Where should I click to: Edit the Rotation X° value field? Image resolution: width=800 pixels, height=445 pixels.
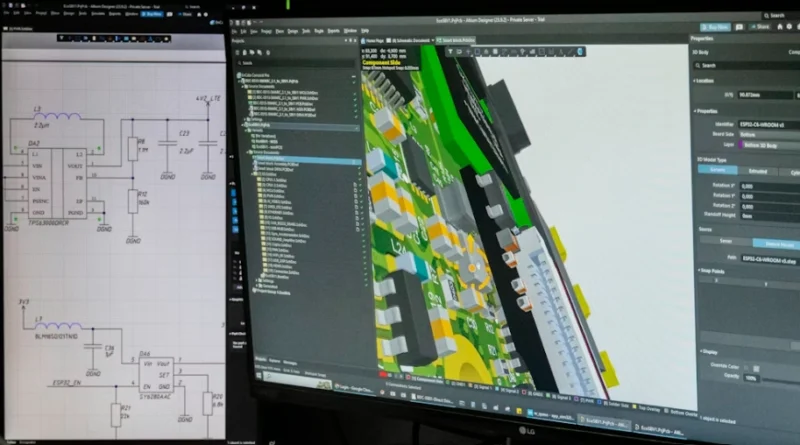pyautogui.click(x=769, y=186)
